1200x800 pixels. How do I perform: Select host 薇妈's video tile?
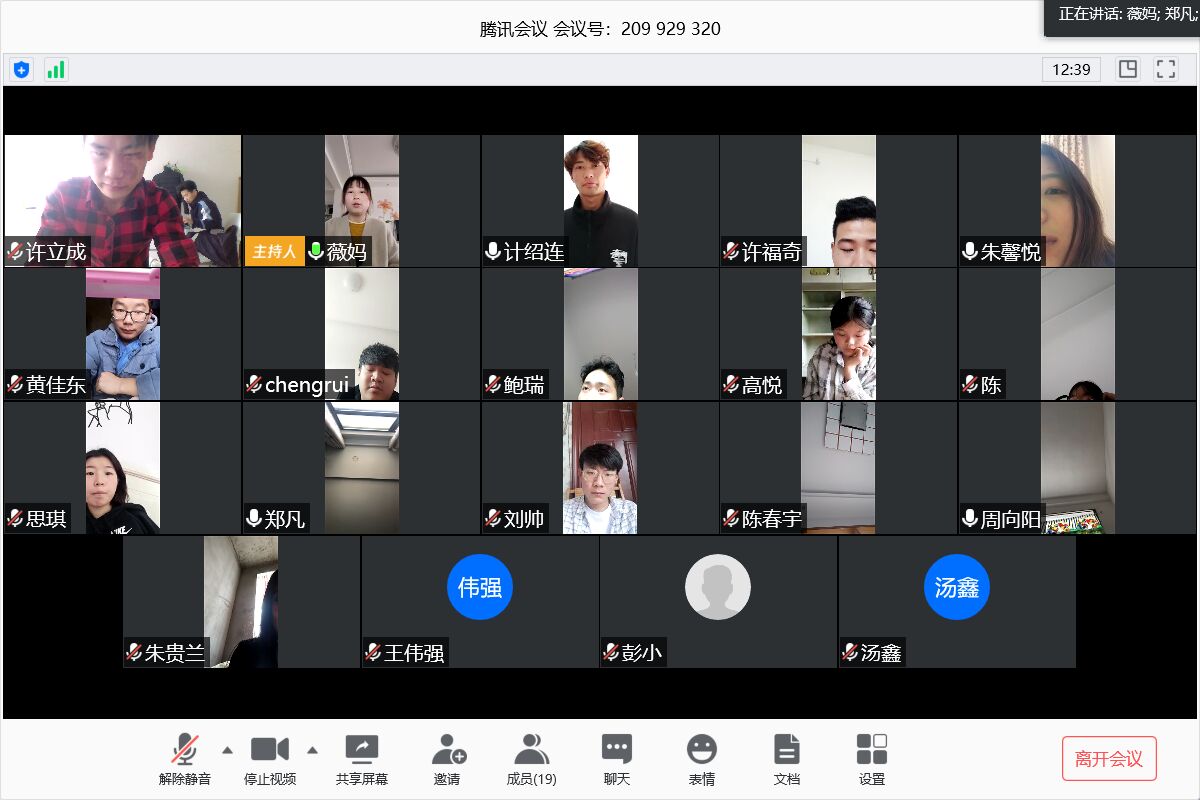(x=361, y=200)
